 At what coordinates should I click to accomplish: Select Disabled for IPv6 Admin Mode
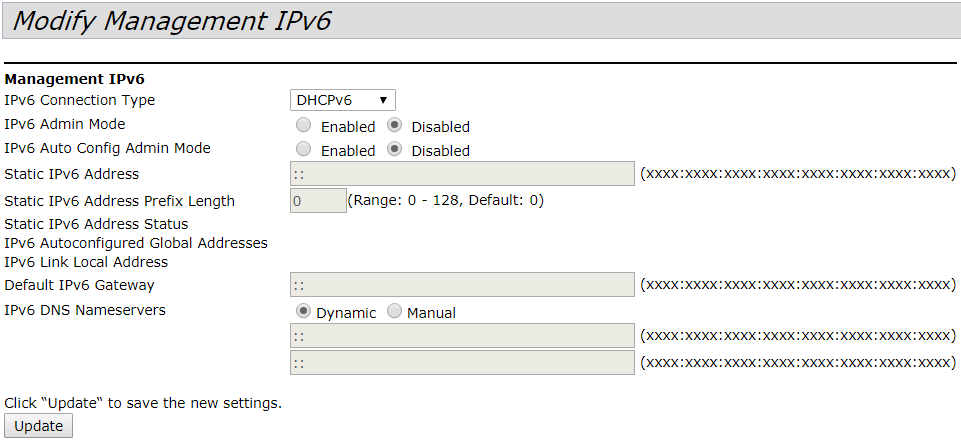394,126
